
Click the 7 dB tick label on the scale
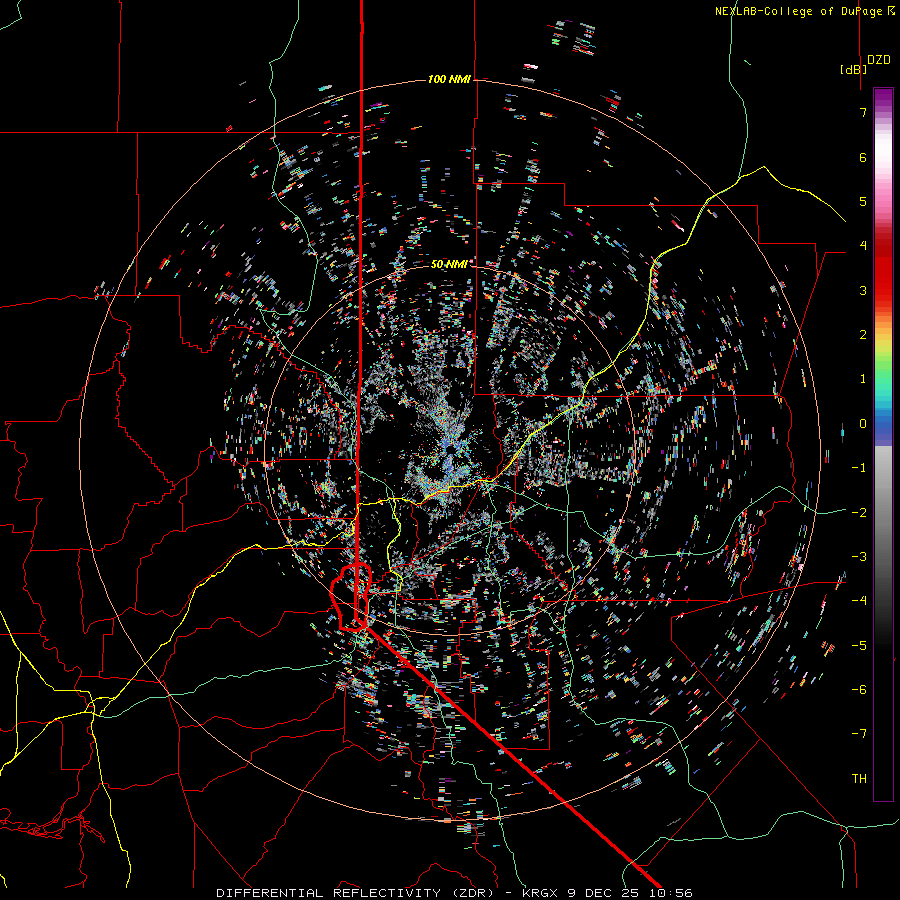pyautogui.click(x=863, y=112)
